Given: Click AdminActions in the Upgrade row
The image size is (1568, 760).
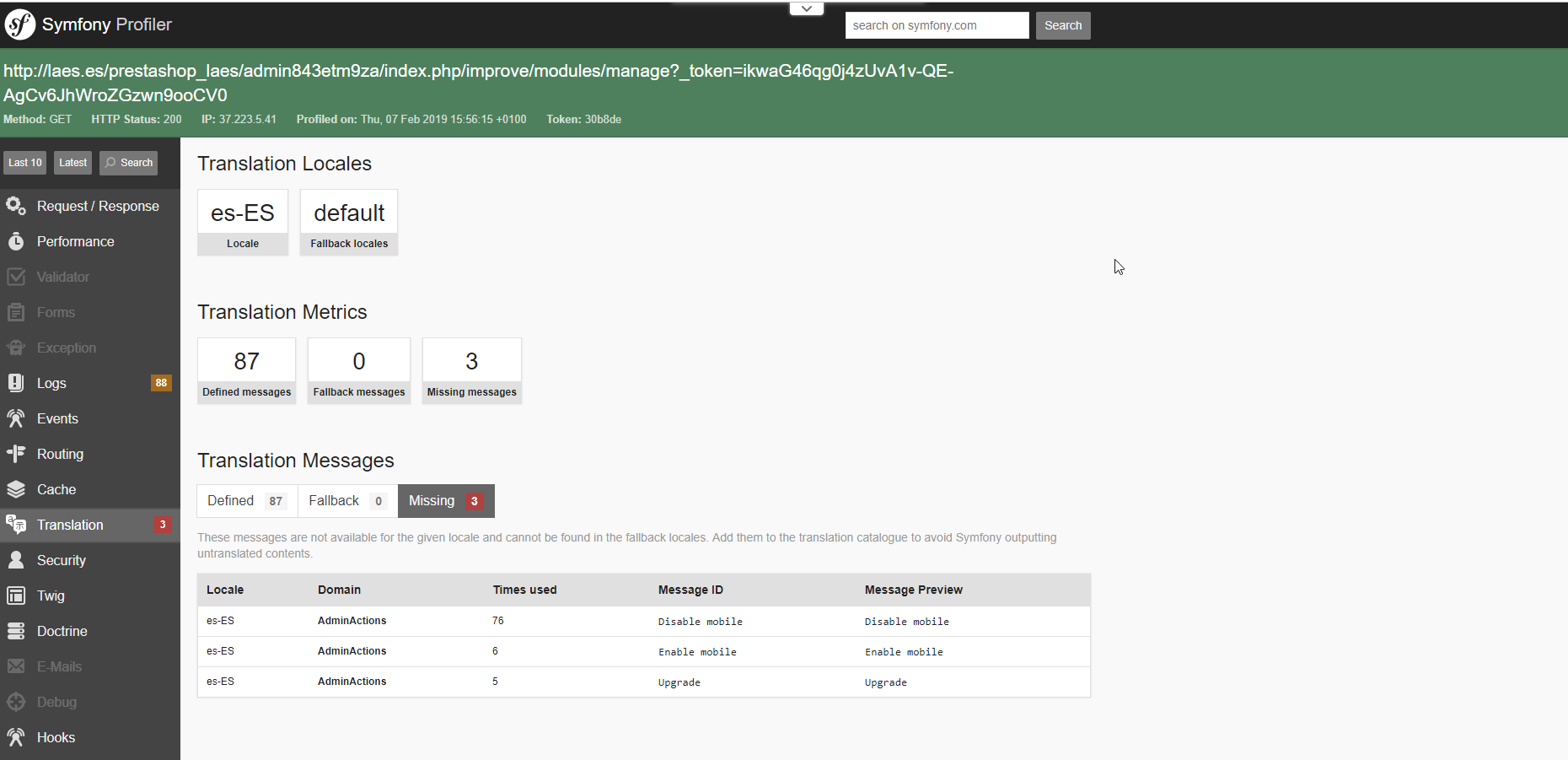Looking at the screenshot, I should (x=352, y=682).
